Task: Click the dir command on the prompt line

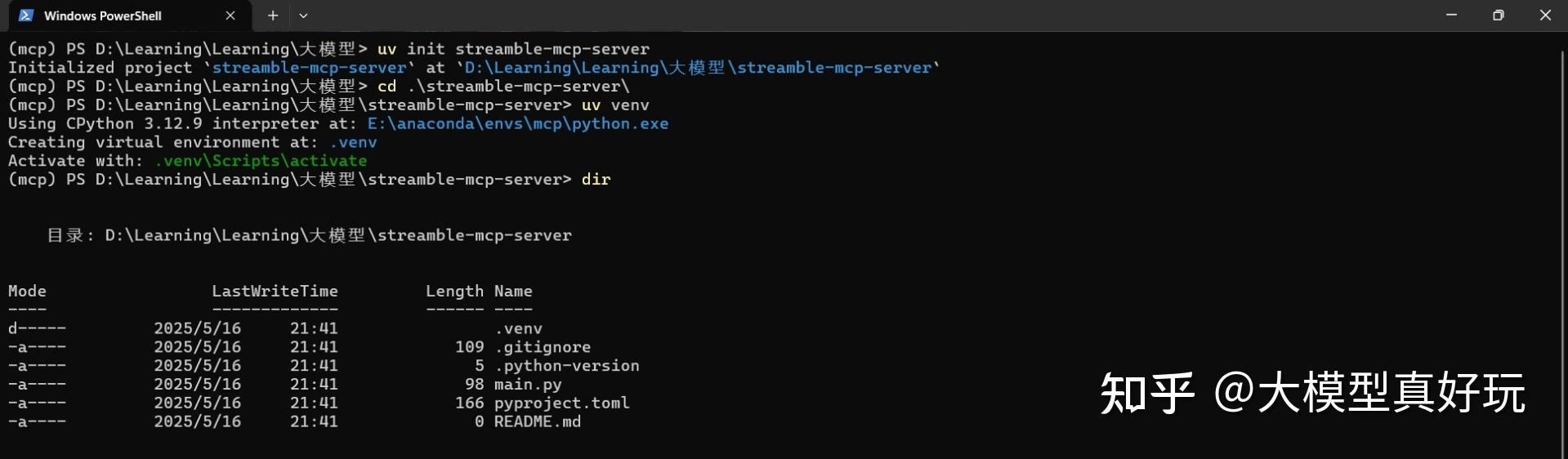Action: (x=596, y=180)
